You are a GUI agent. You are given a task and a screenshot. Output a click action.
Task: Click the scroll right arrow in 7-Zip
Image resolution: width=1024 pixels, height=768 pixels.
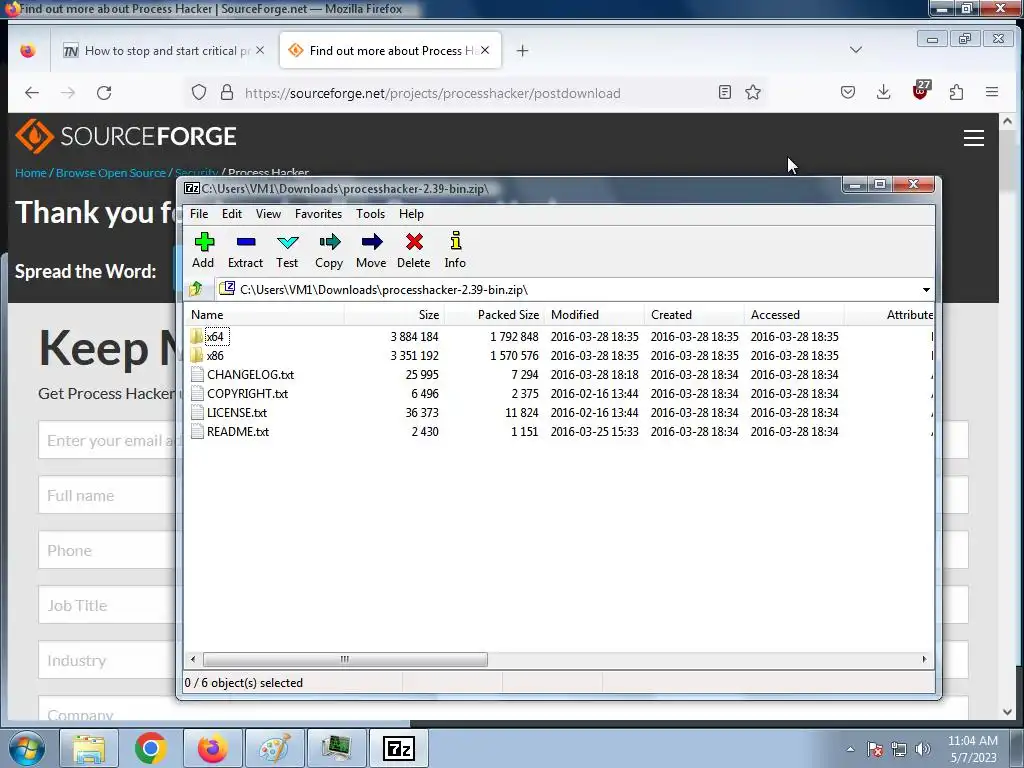coord(924,659)
